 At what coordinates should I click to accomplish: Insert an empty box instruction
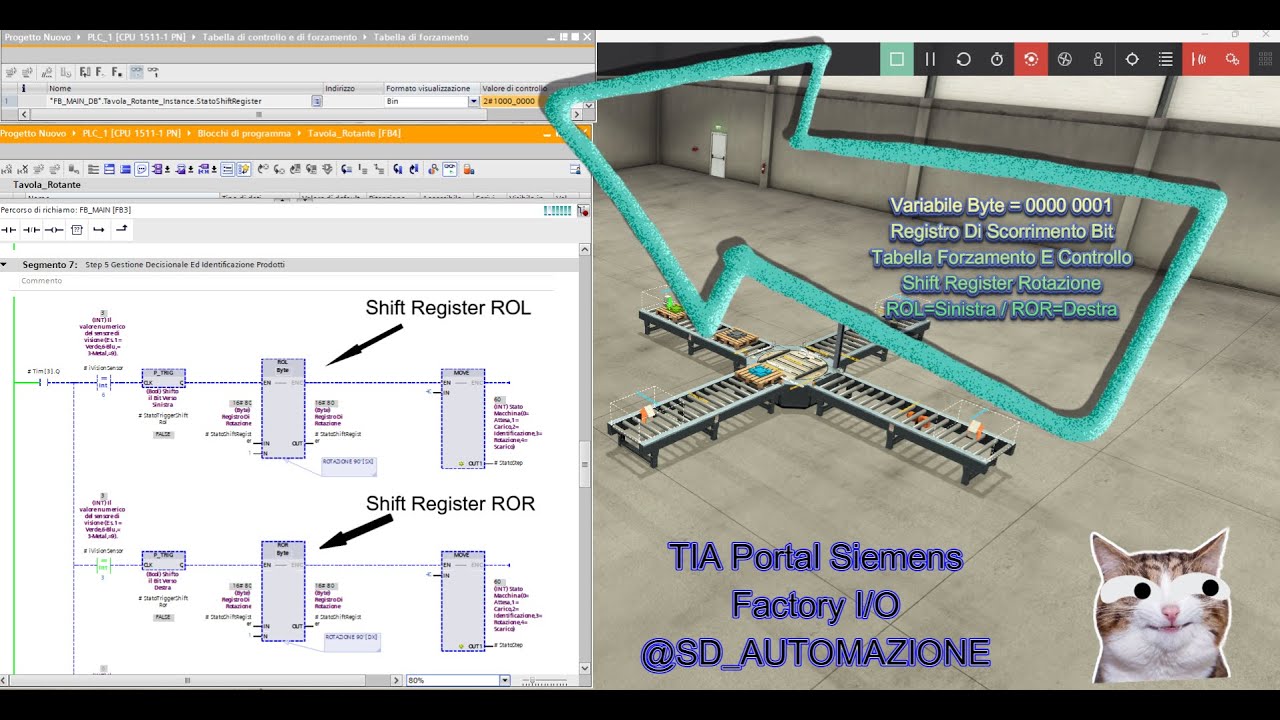point(77,230)
